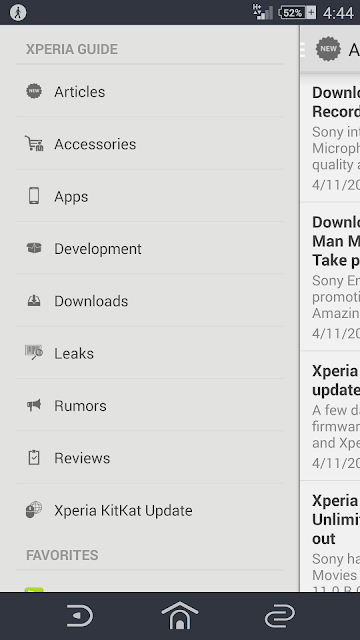Open the Articles menu entry
Screen dimensions: 360x640
[150, 91]
